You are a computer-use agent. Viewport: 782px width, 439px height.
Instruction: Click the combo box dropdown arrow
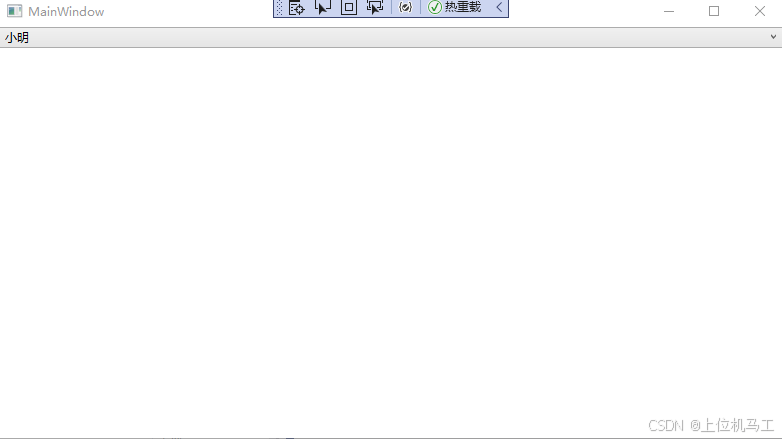click(773, 37)
